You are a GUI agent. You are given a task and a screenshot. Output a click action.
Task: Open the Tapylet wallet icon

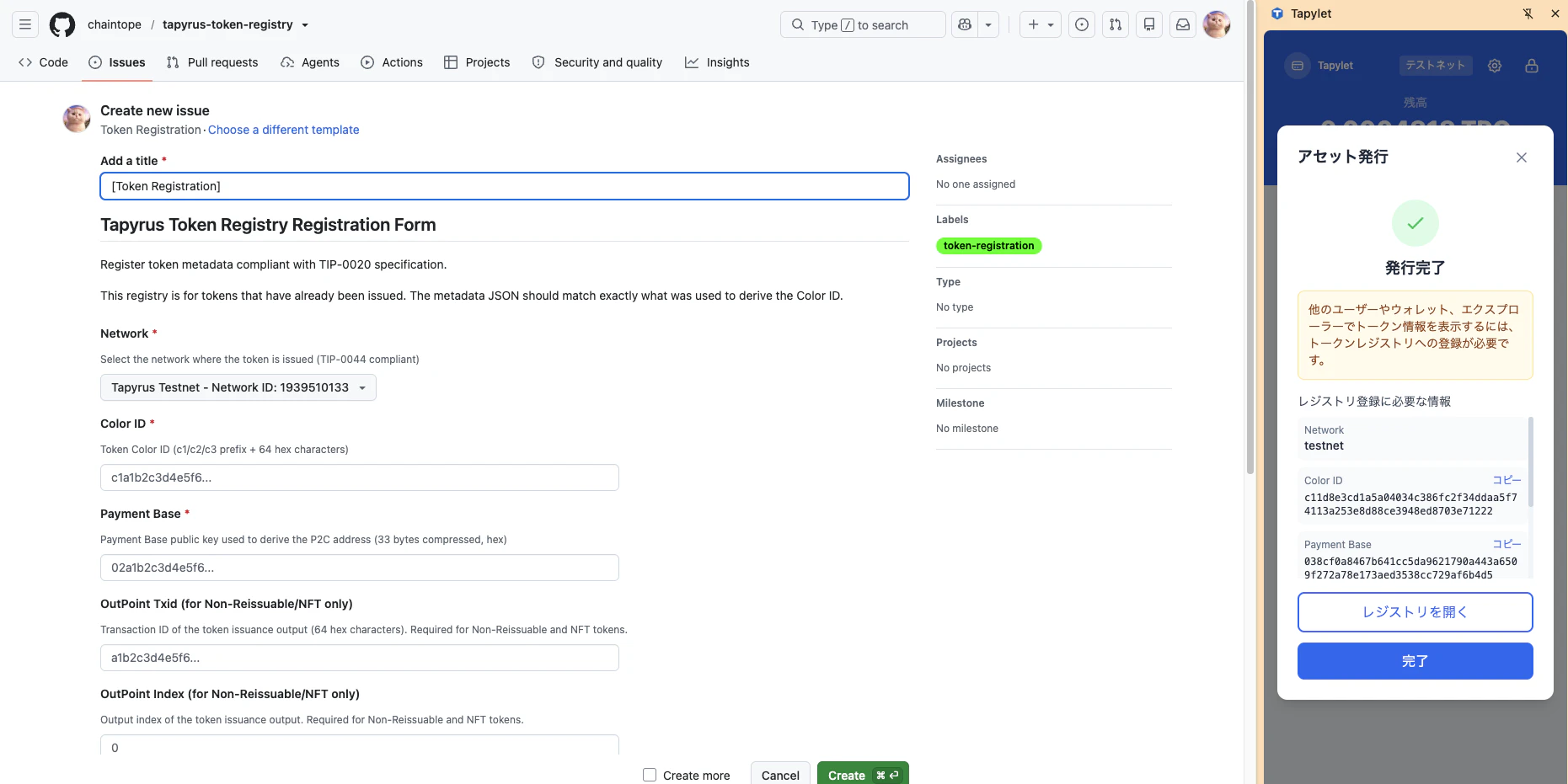[x=1298, y=66]
